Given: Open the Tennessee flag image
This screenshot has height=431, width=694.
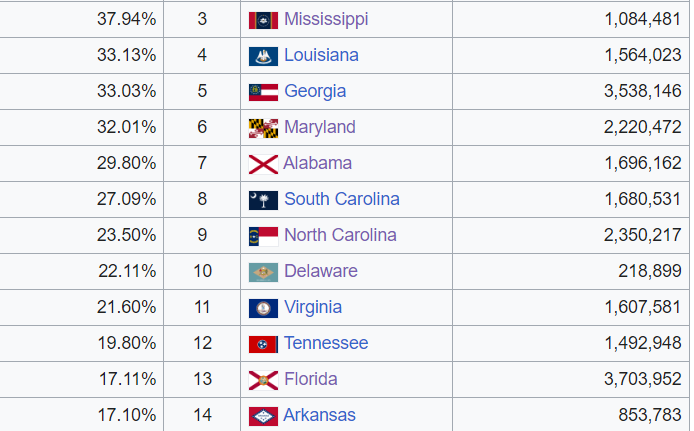Looking at the screenshot, I should pos(263,345).
